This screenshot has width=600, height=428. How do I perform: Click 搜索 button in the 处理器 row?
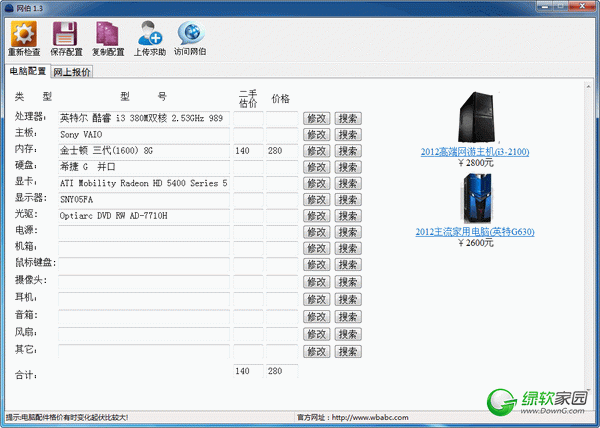point(348,119)
